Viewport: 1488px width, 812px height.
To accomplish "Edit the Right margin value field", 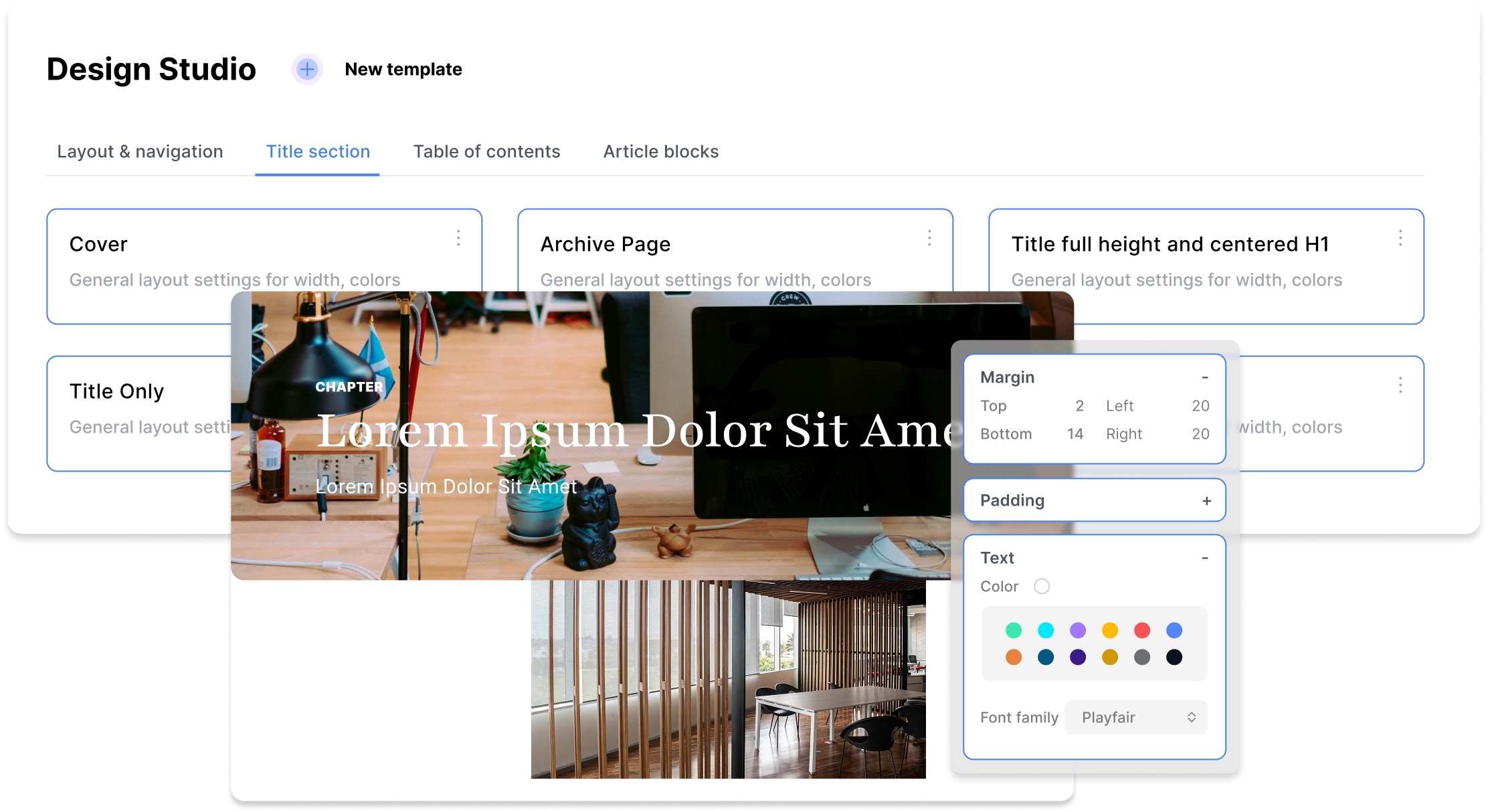I will click(1200, 433).
